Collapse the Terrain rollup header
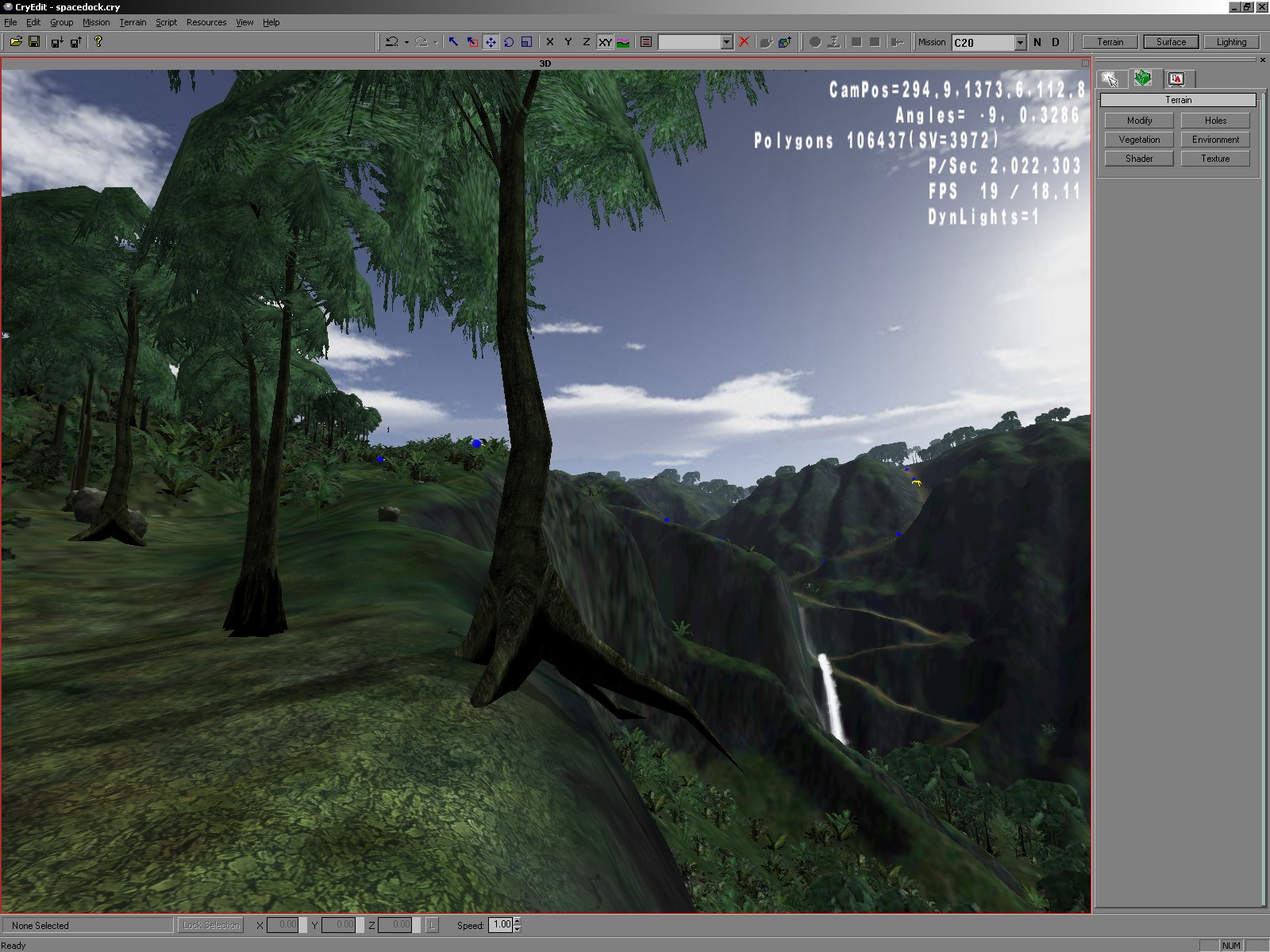 (1178, 100)
